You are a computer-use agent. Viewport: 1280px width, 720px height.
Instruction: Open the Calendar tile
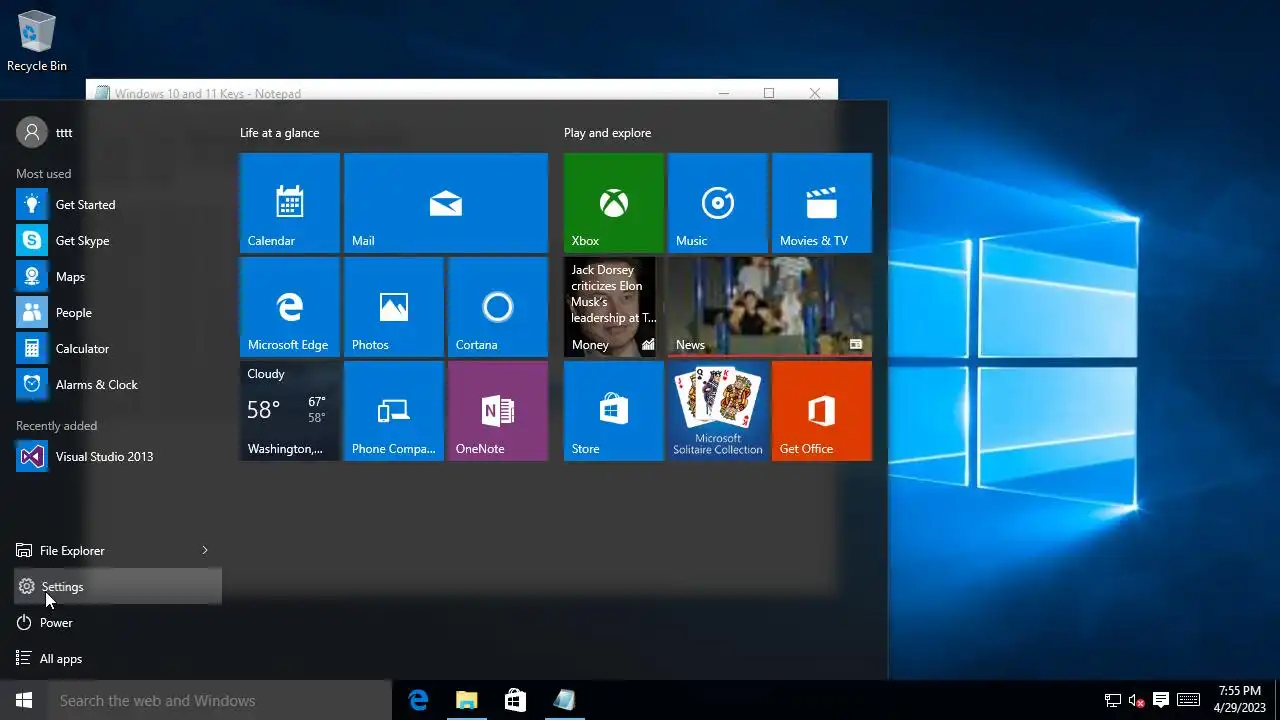[290, 203]
